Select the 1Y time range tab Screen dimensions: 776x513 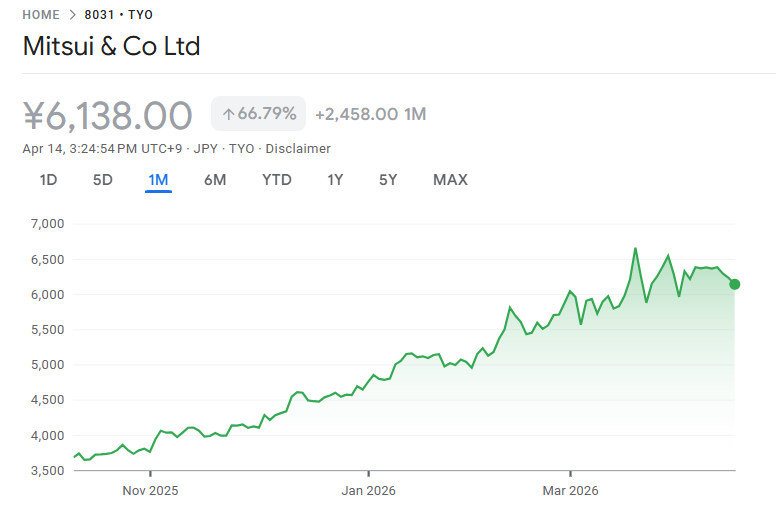point(335,180)
